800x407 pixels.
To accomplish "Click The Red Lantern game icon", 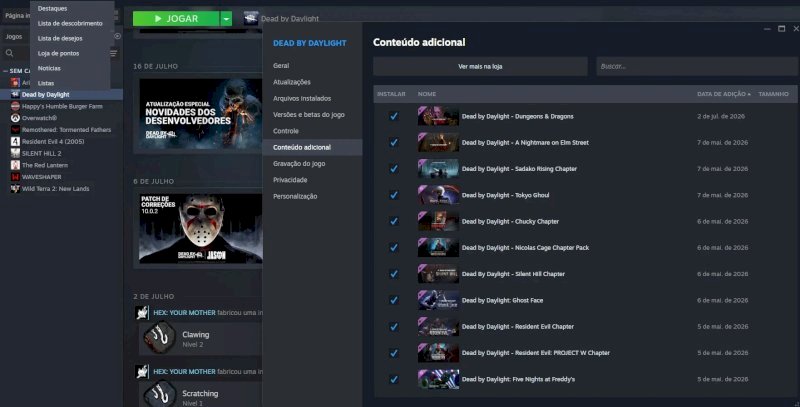I will [x=15, y=165].
